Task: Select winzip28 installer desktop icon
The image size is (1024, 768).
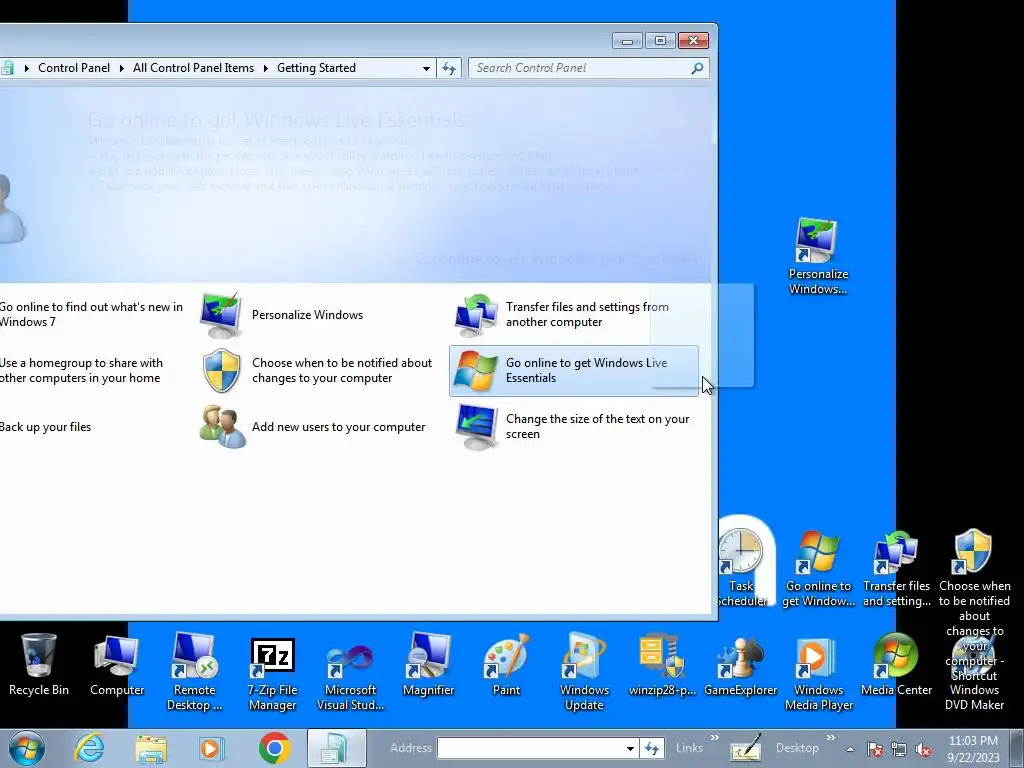Action: (662, 664)
